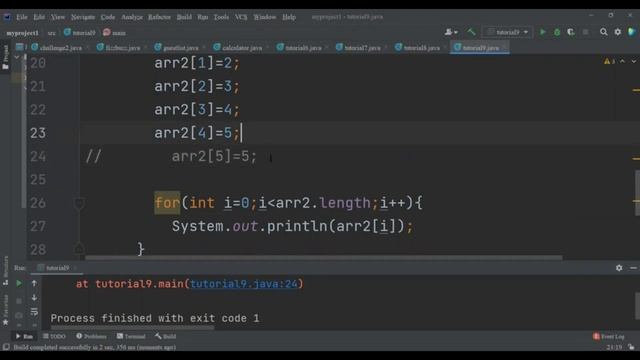The height and width of the screenshot is (360, 640).
Task: Open the VCS menu
Action: coord(241,17)
